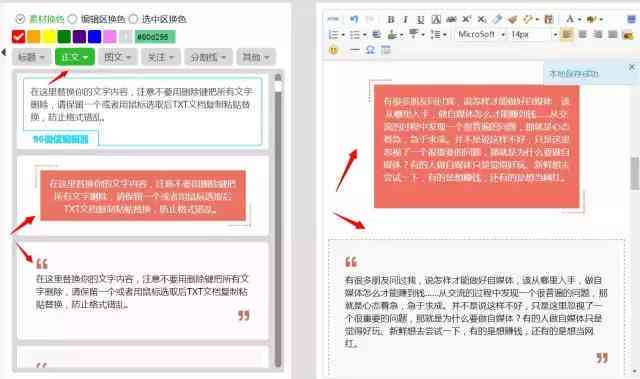The width and height of the screenshot is (640, 379).
Task: Click the line height icon
Action: [436, 35]
